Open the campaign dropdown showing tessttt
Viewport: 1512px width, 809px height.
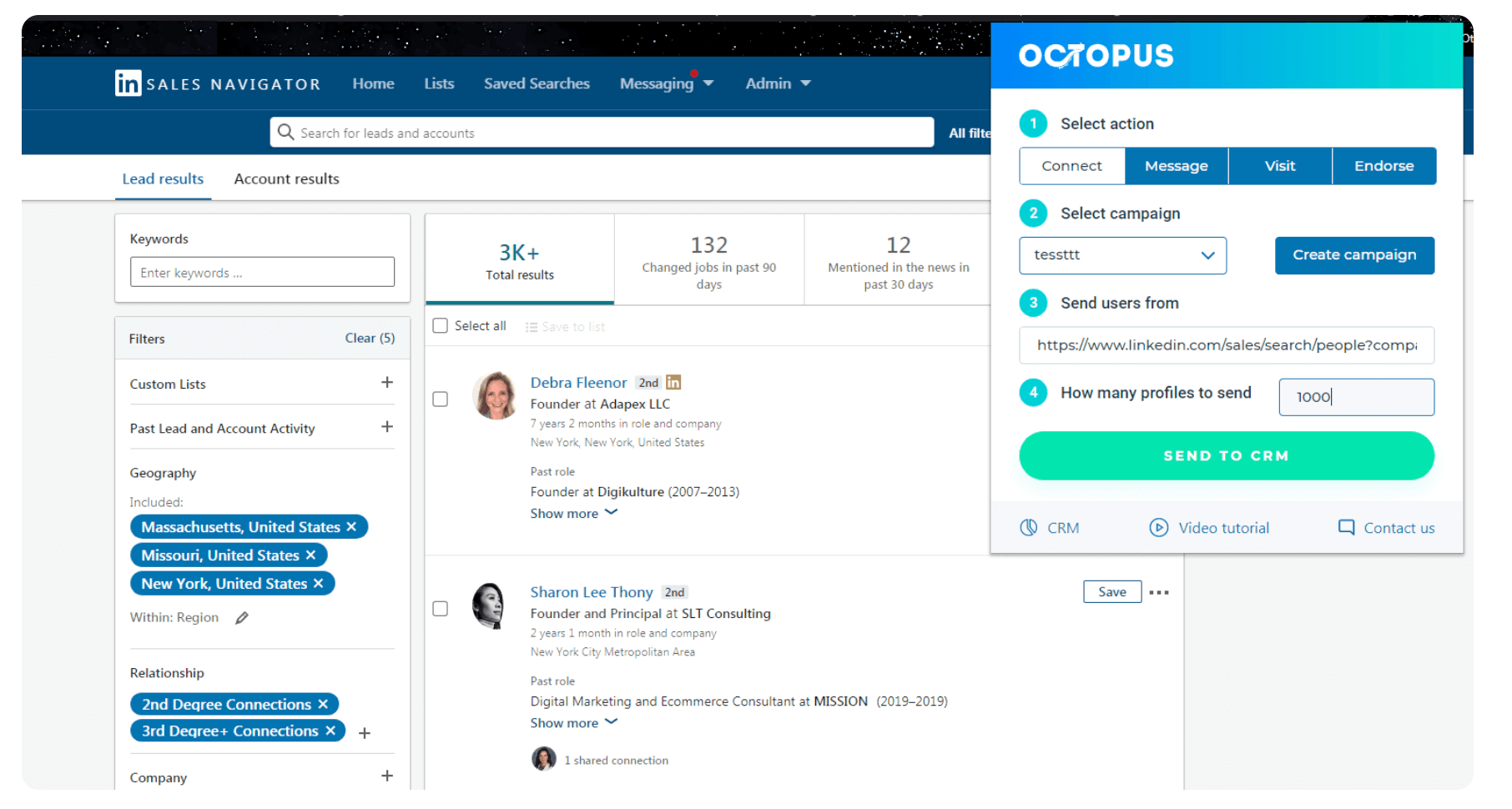[1122, 255]
